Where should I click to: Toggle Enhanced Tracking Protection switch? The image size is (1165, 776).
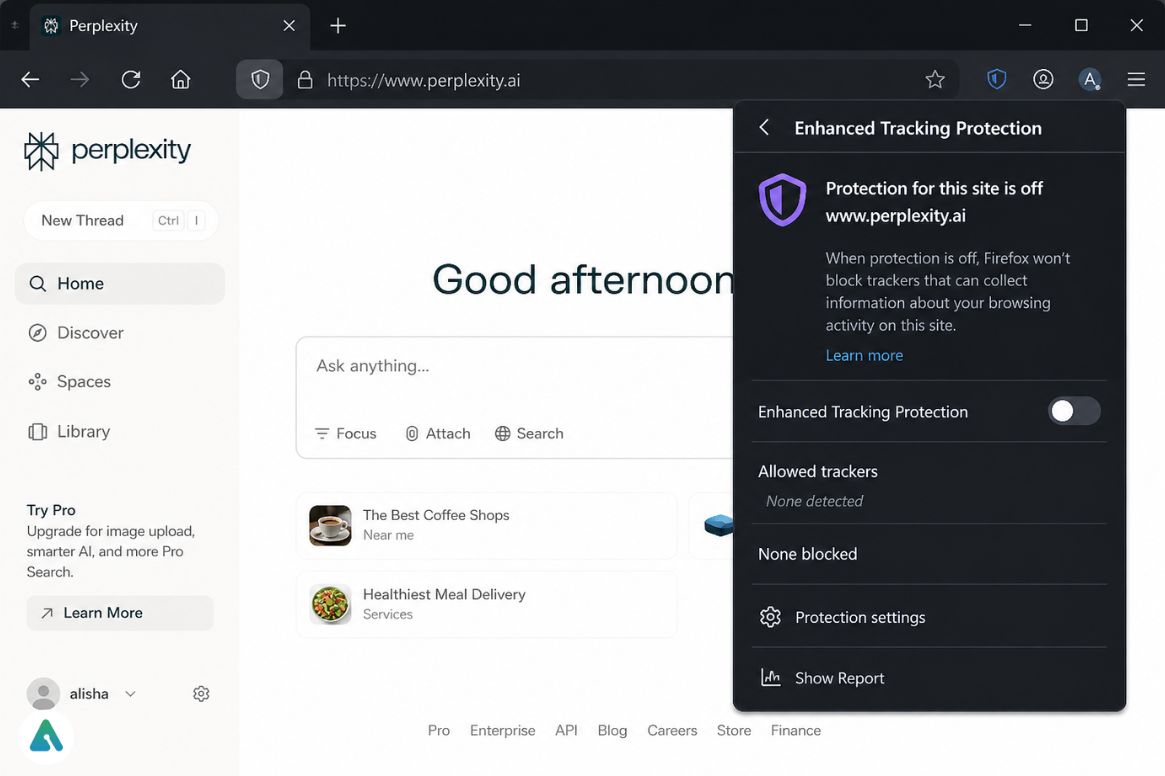coord(1074,411)
